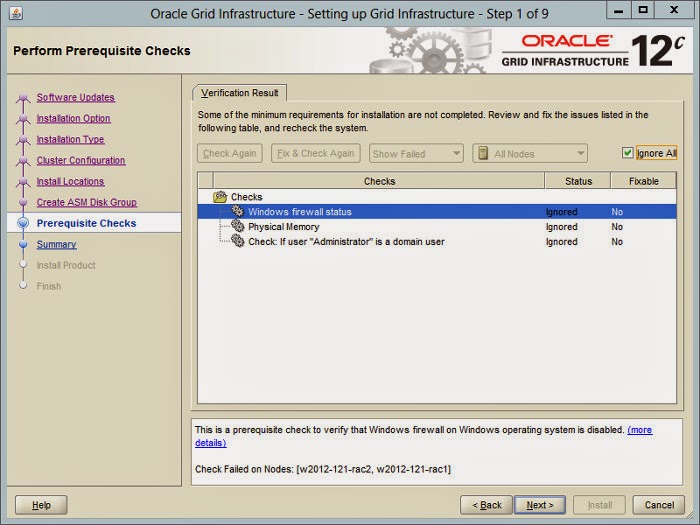Screen dimensions: 700x525
Task: Click the Checks column header
Action: click(379, 181)
